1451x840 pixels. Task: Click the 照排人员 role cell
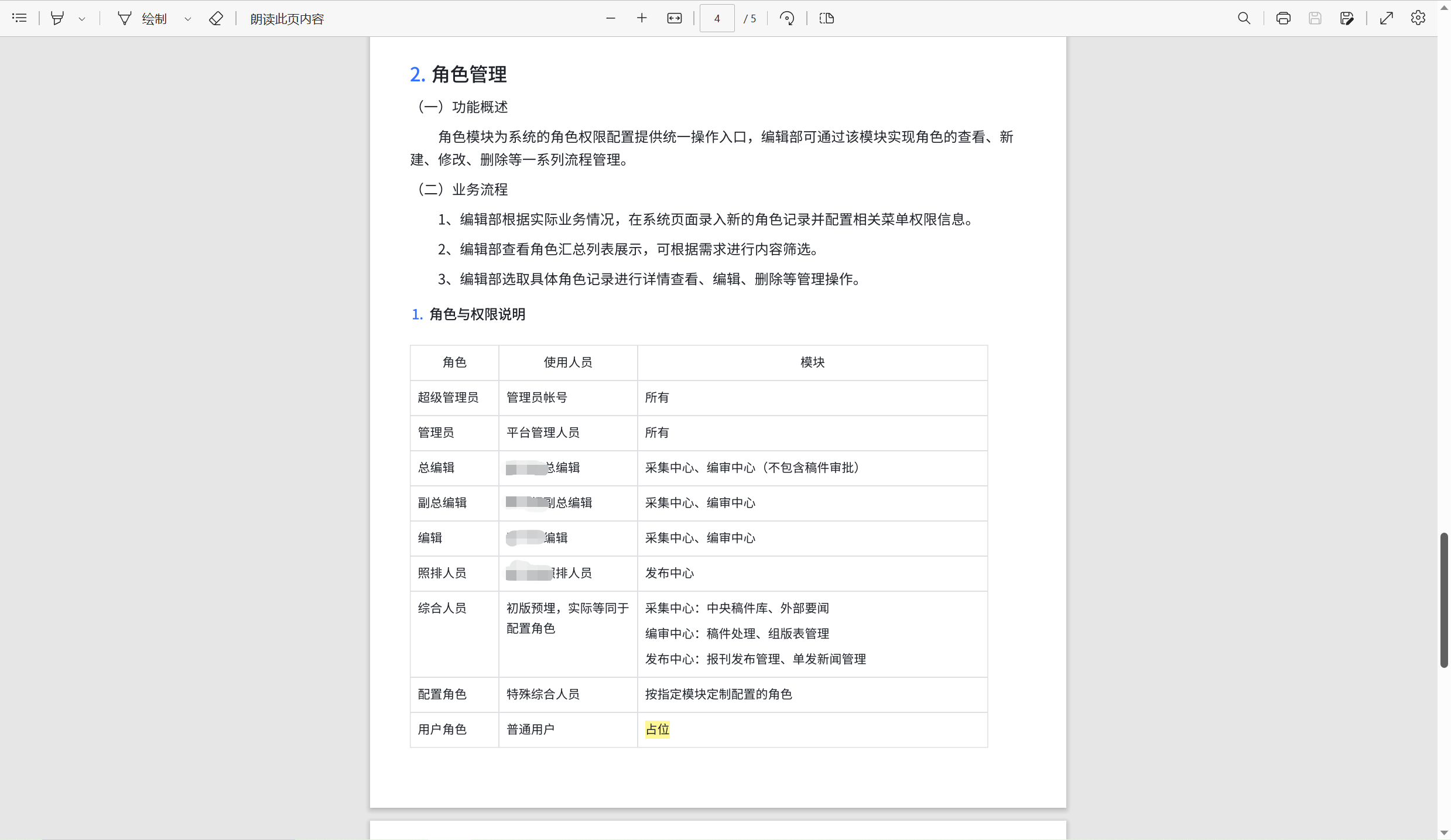pos(454,573)
